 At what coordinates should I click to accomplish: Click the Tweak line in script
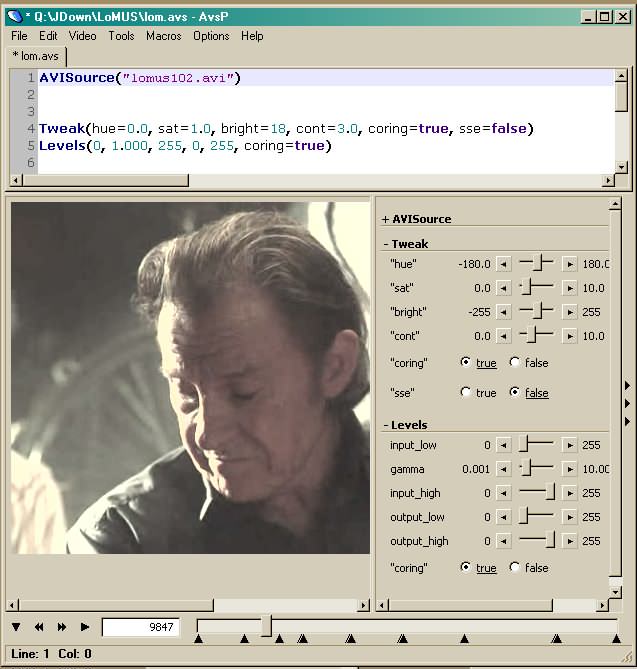(286, 128)
